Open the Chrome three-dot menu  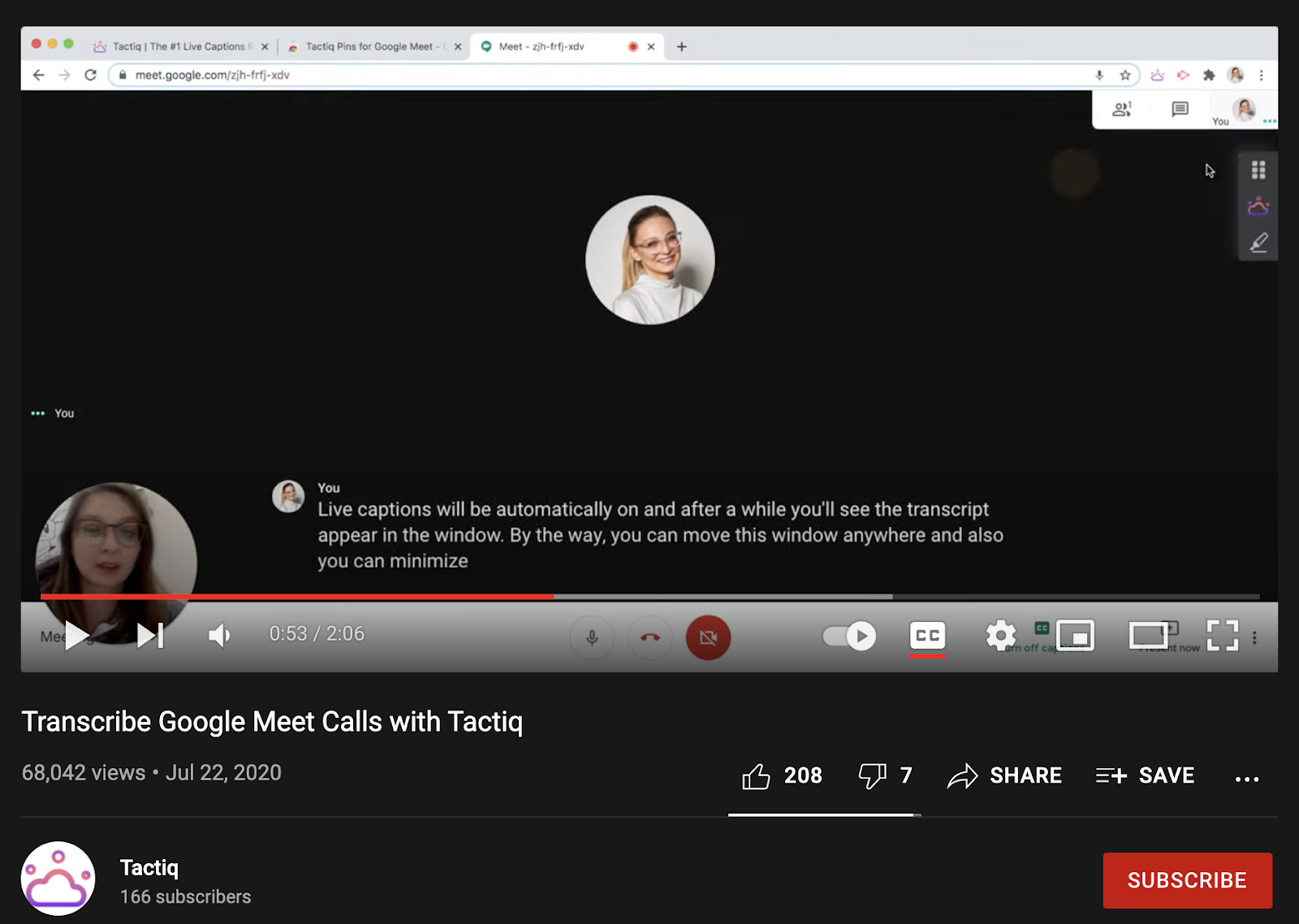[x=1261, y=75]
